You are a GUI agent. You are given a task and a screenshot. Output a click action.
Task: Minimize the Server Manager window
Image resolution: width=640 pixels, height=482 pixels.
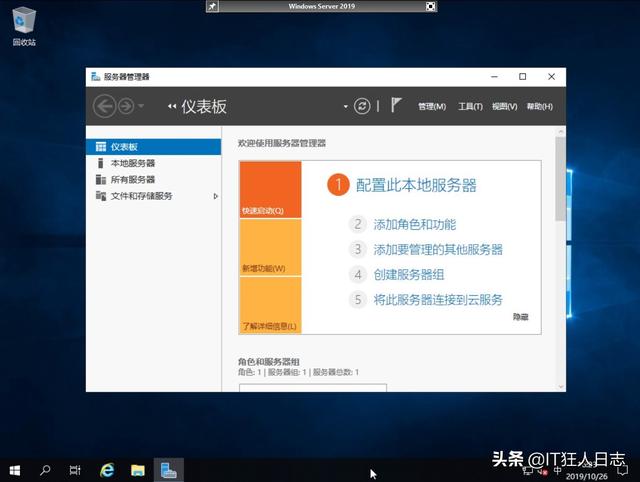pyautogui.click(x=494, y=77)
